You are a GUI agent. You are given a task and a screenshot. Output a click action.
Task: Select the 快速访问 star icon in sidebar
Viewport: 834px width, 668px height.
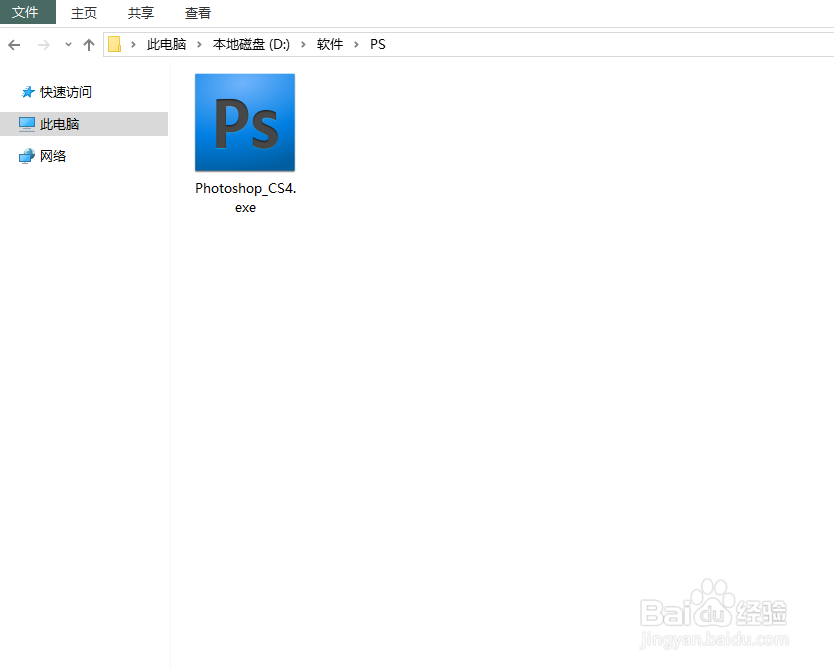point(30,91)
